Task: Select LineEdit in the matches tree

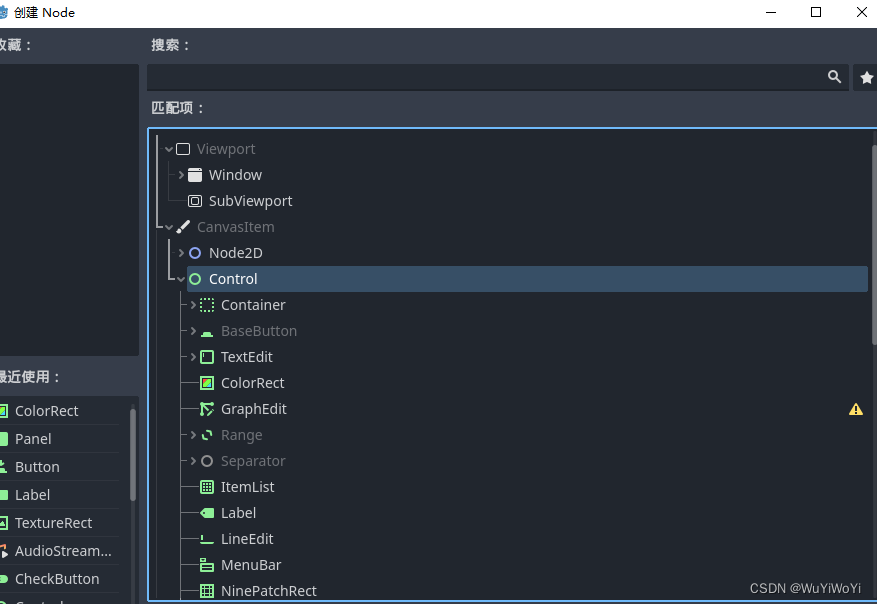Action: (x=247, y=539)
